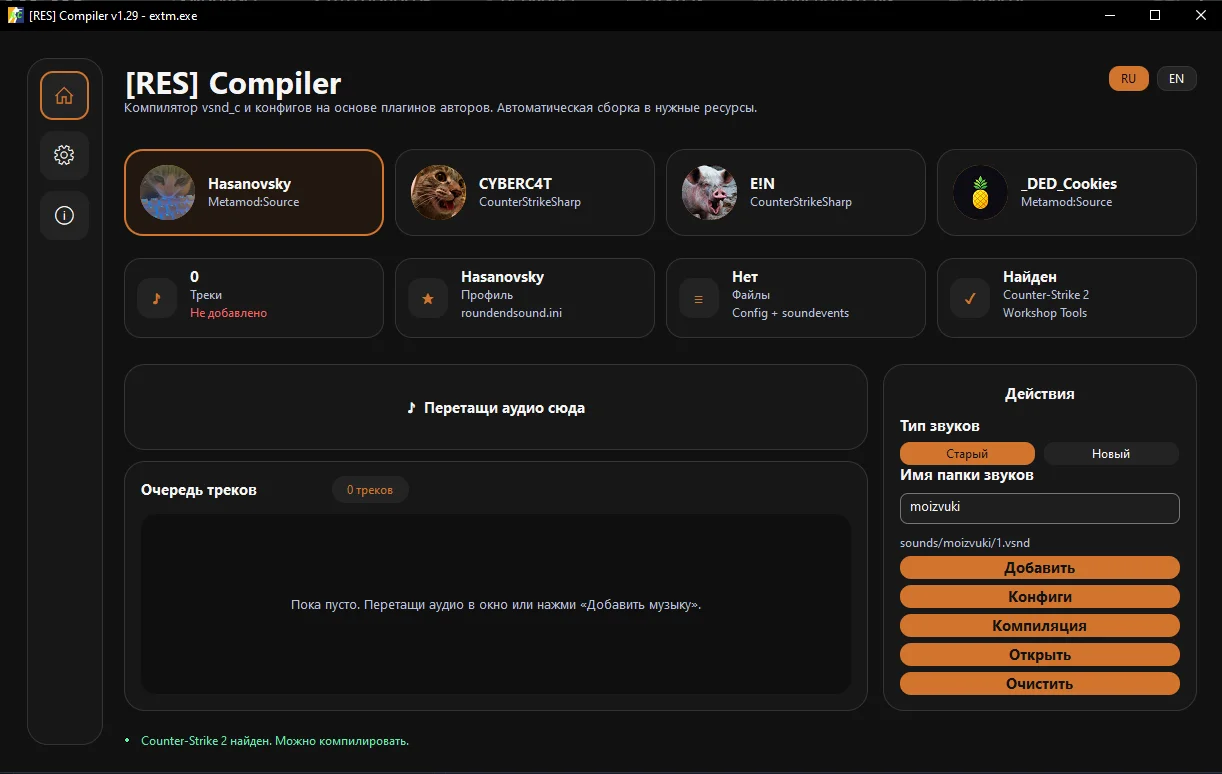Screen dimensions: 1222x774
Task: Click the 0 треков counter badge
Action: 370,490
